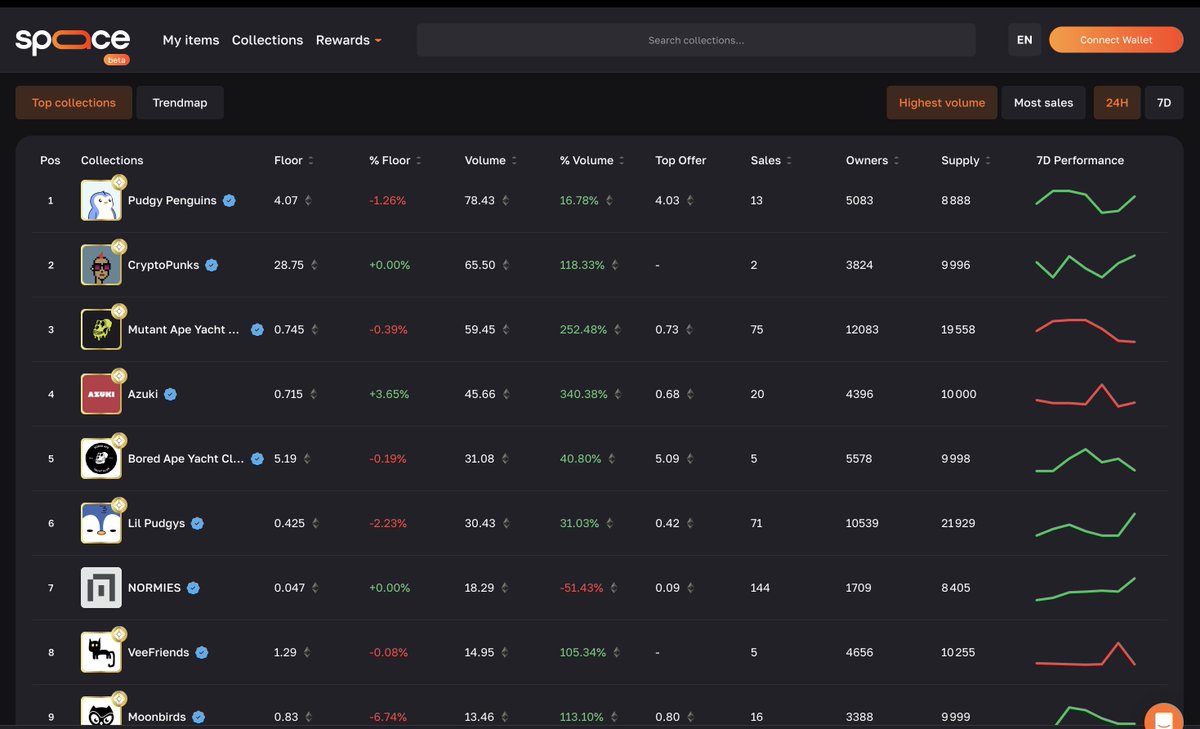Click the NORMIES avatar image
This screenshot has height=729, width=1200.
click(x=101, y=588)
